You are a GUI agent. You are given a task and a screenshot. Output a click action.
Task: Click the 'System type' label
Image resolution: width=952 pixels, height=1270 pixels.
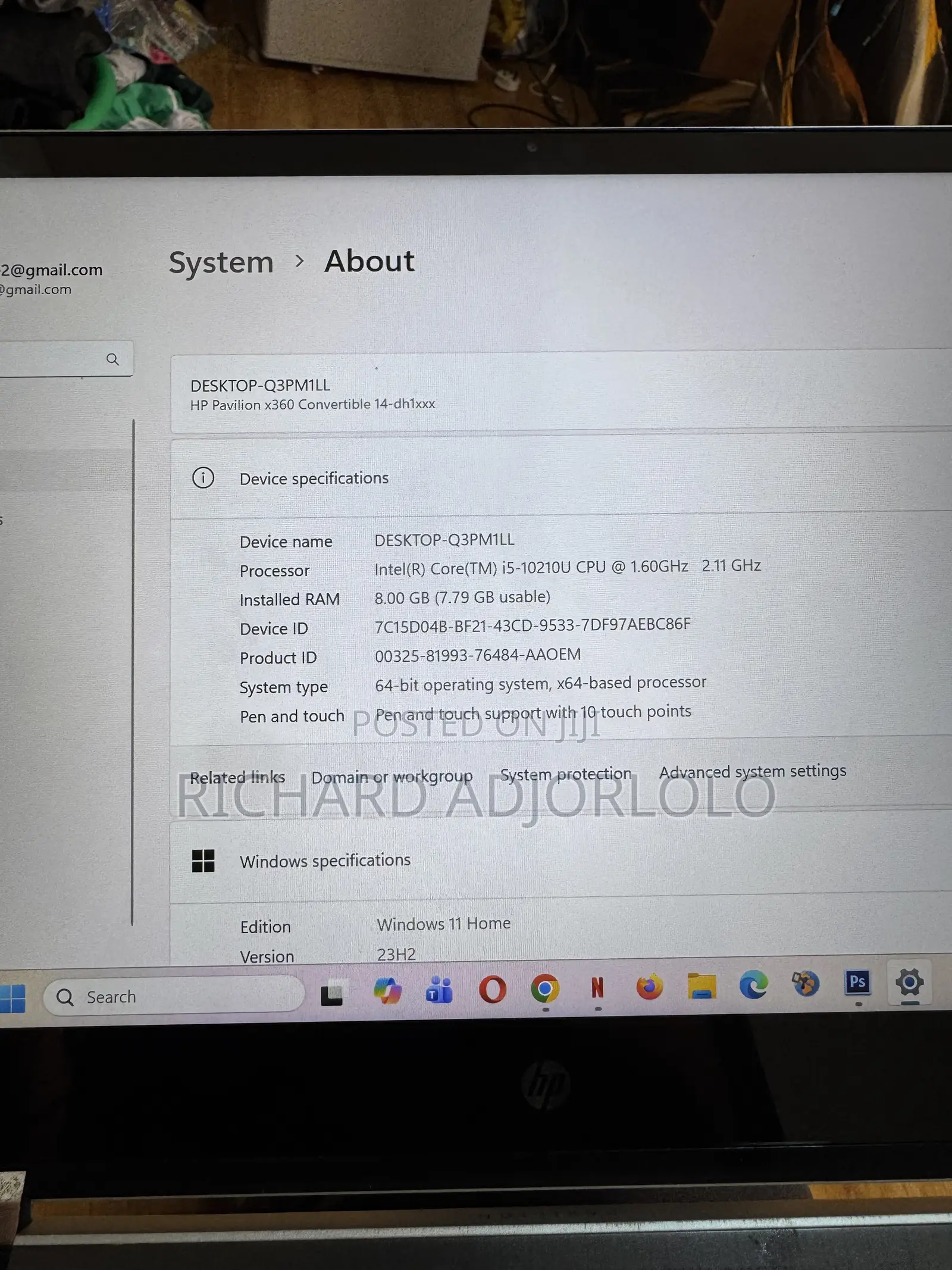(x=284, y=688)
